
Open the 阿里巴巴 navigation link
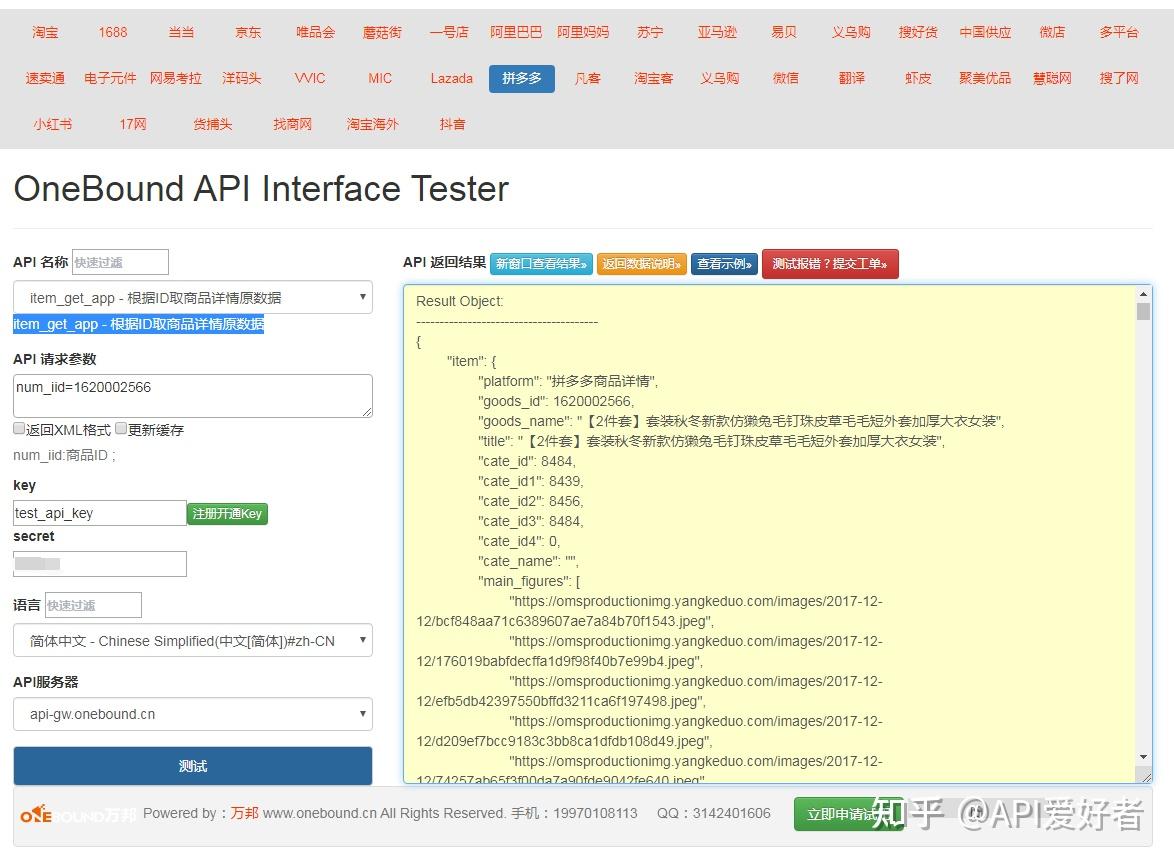(x=515, y=31)
